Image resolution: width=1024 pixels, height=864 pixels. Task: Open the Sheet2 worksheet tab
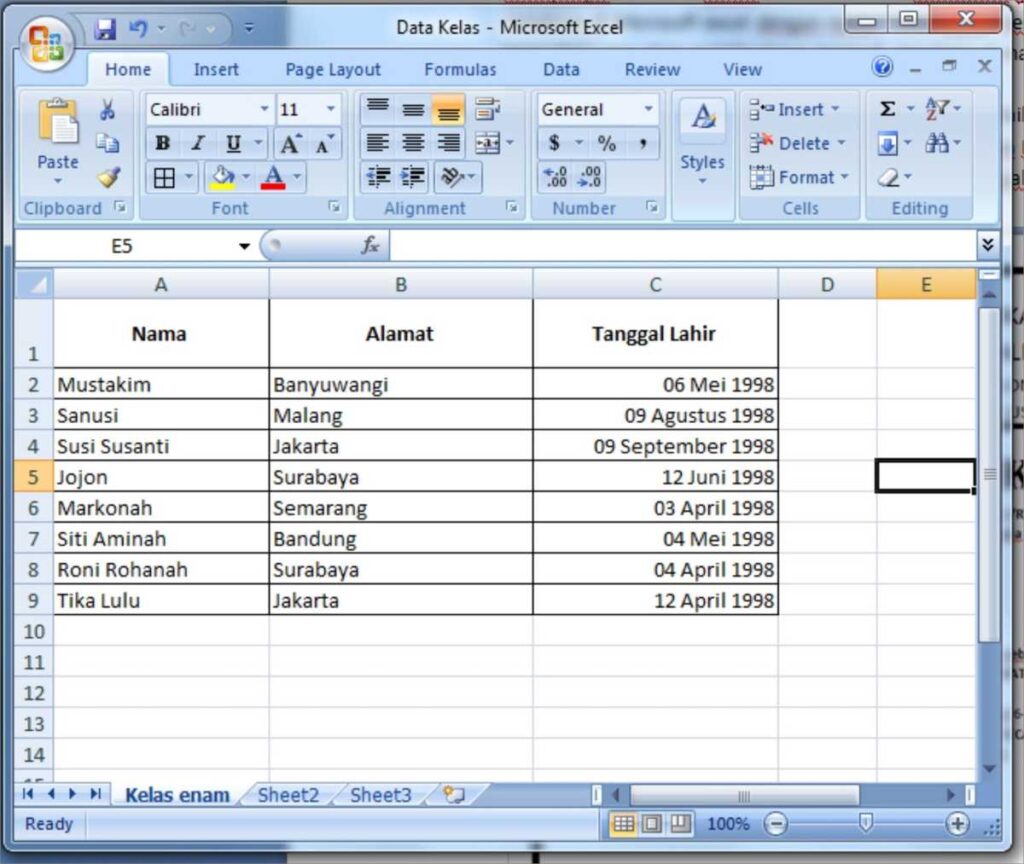tap(287, 794)
